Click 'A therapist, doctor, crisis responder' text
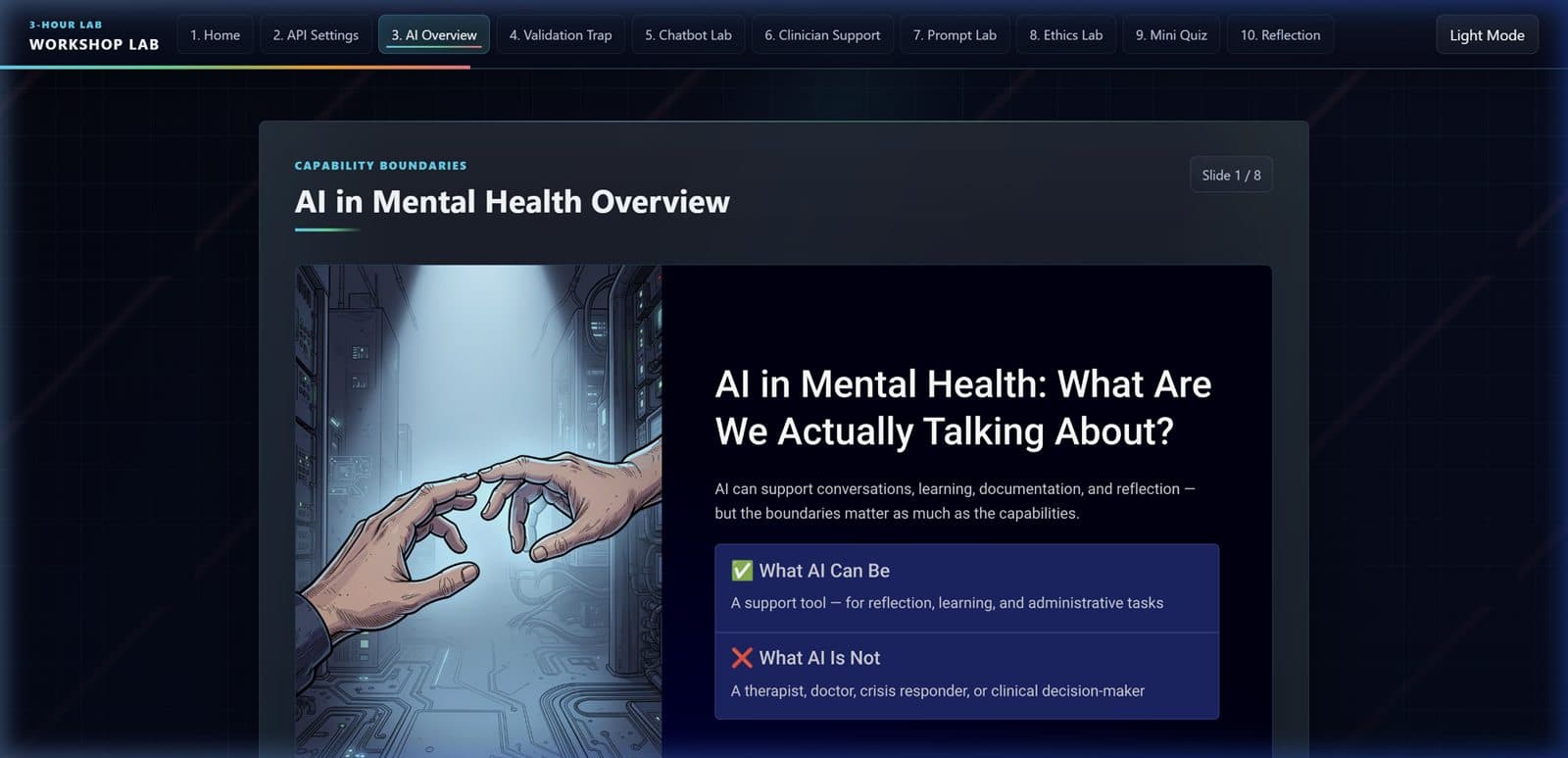Screen dimensions: 1568x758 click(x=937, y=691)
